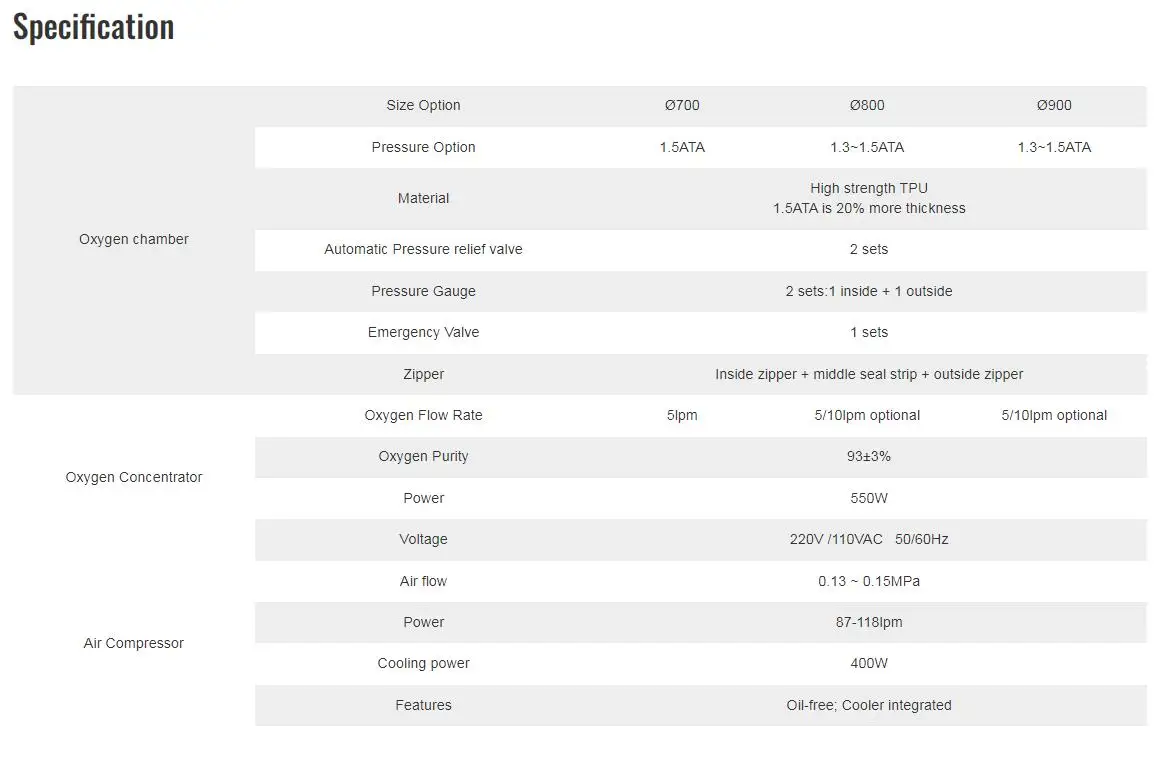This screenshot has width=1174, height=759.
Task: Click the Size Option row label
Action: point(423,106)
